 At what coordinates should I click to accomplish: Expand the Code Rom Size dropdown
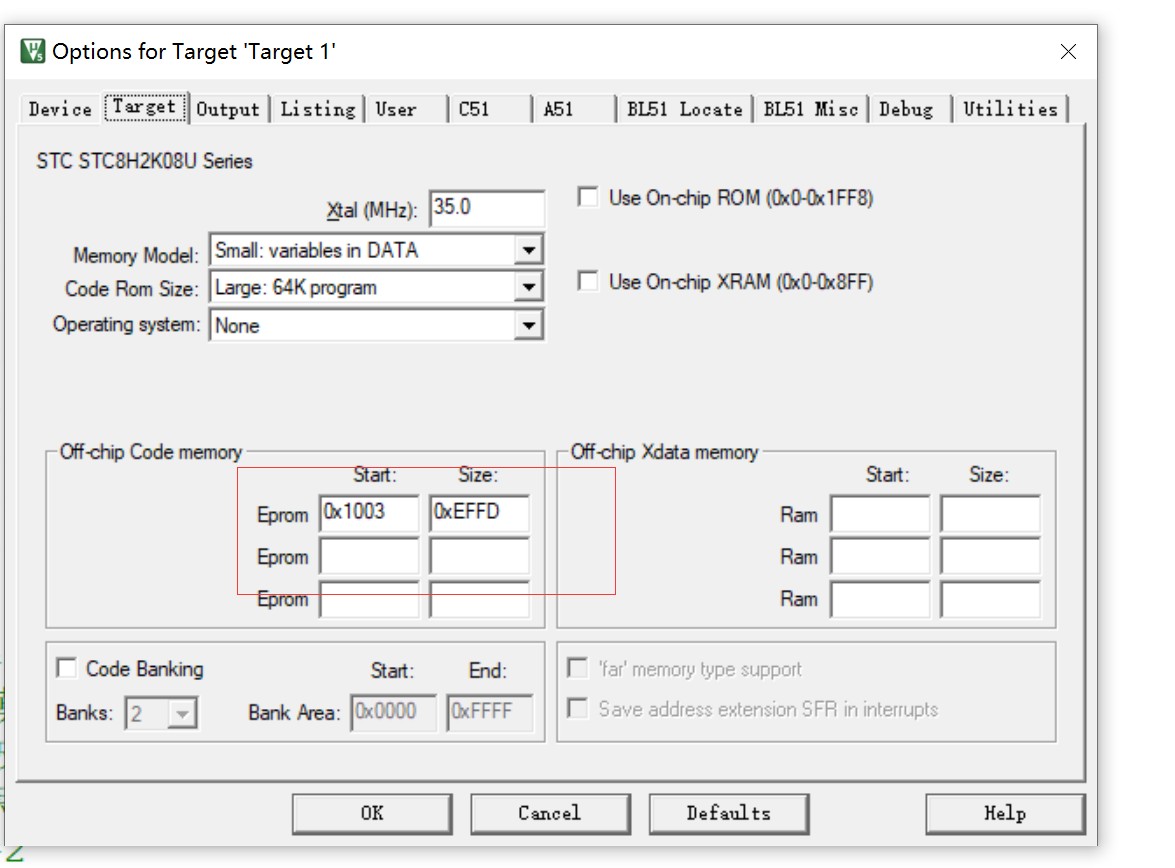pyautogui.click(x=529, y=287)
